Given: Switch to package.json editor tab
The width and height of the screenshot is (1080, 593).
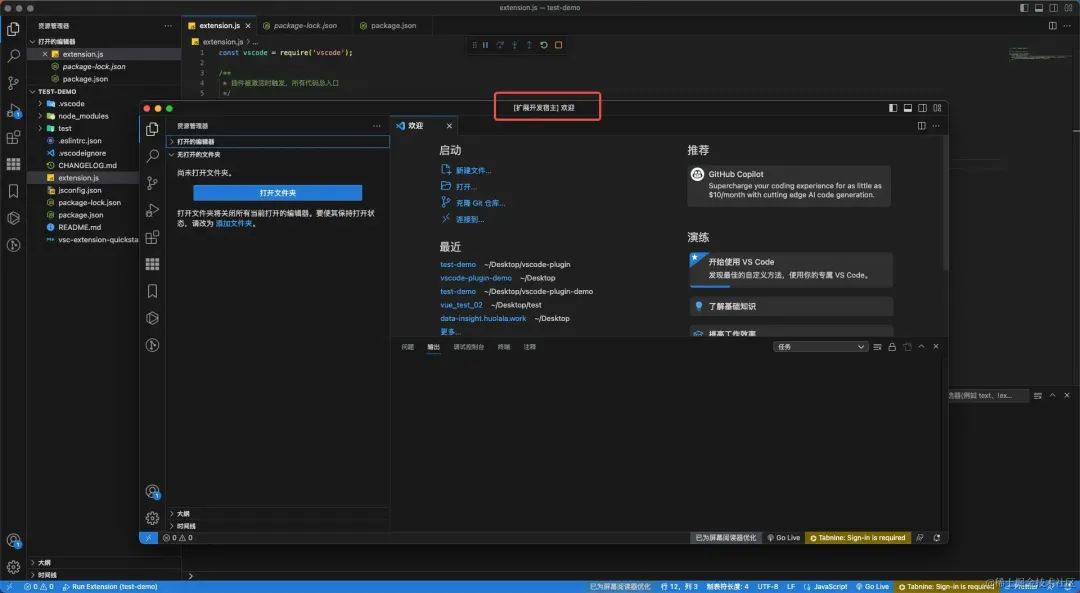Looking at the screenshot, I should tap(388, 25).
